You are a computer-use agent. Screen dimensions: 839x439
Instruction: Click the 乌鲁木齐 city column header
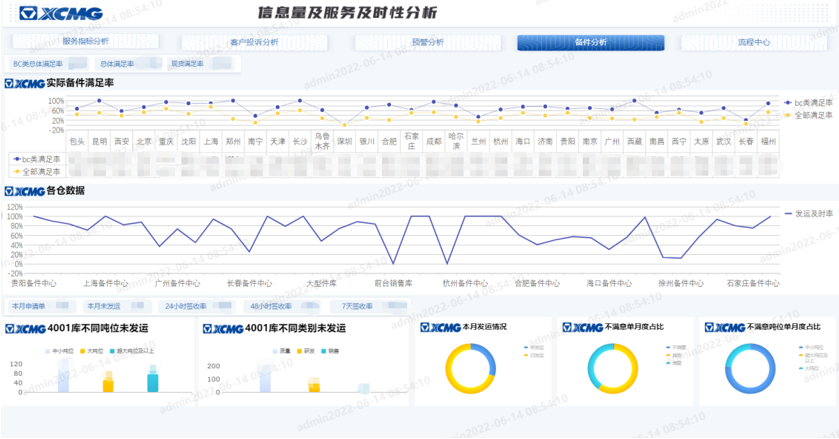322,141
